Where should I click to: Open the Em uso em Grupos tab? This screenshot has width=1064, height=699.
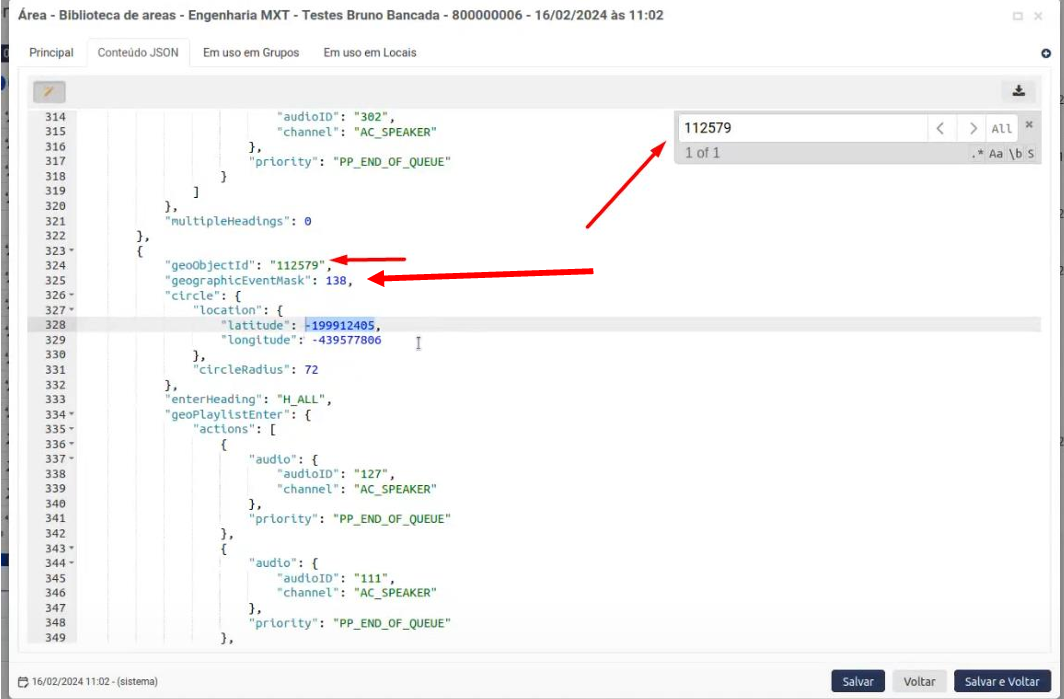pyautogui.click(x=251, y=52)
